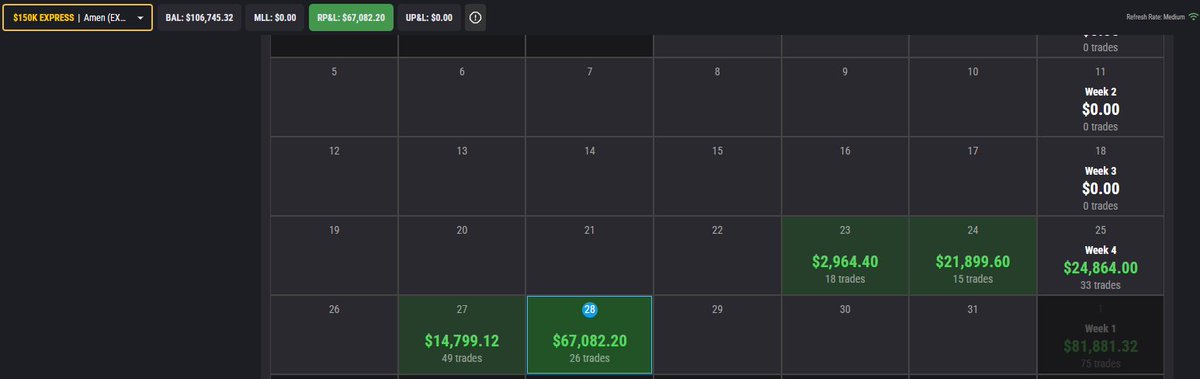Select empty calendar day 26

point(334,335)
